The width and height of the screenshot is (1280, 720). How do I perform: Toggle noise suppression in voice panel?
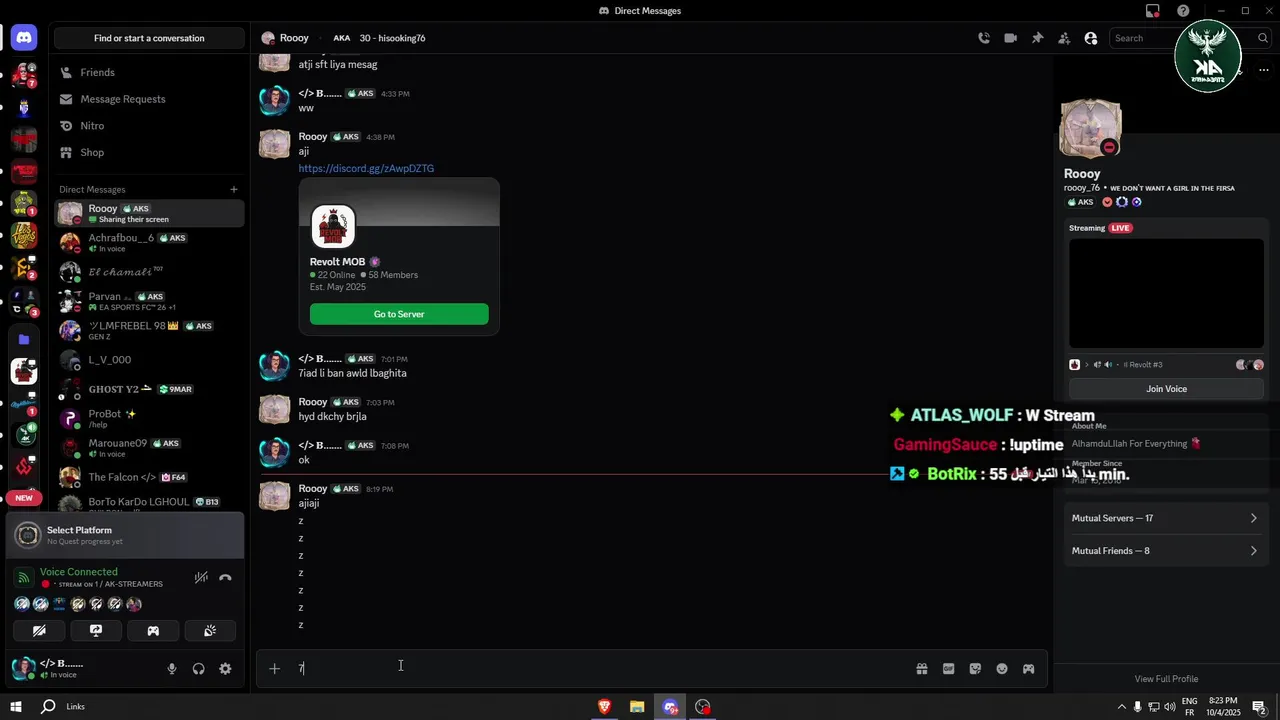click(201, 577)
